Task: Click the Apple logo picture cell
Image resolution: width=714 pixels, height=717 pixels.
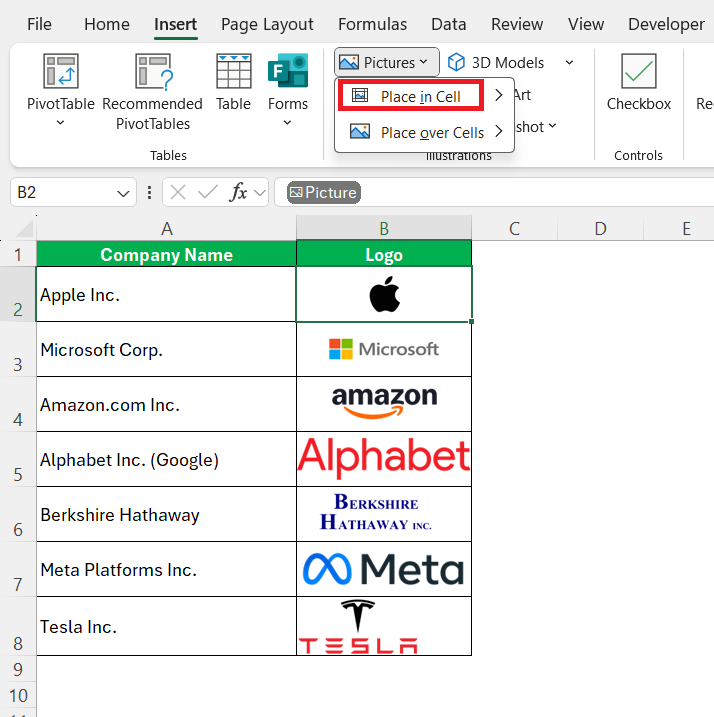Action: 384,294
